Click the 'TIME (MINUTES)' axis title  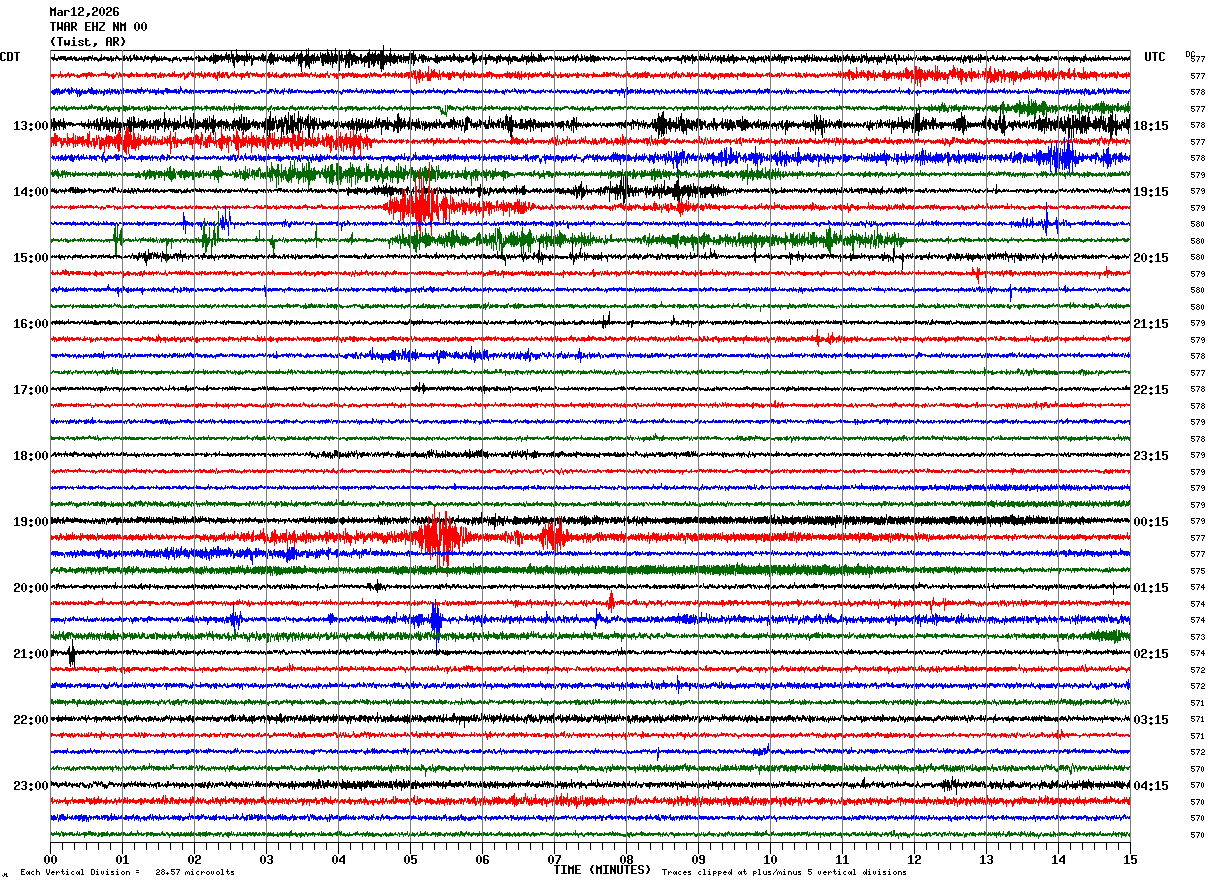point(602,870)
